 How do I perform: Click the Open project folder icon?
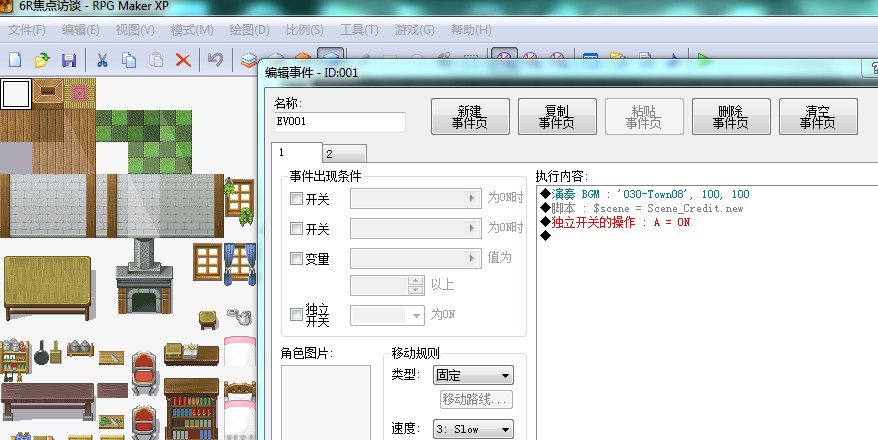42,59
